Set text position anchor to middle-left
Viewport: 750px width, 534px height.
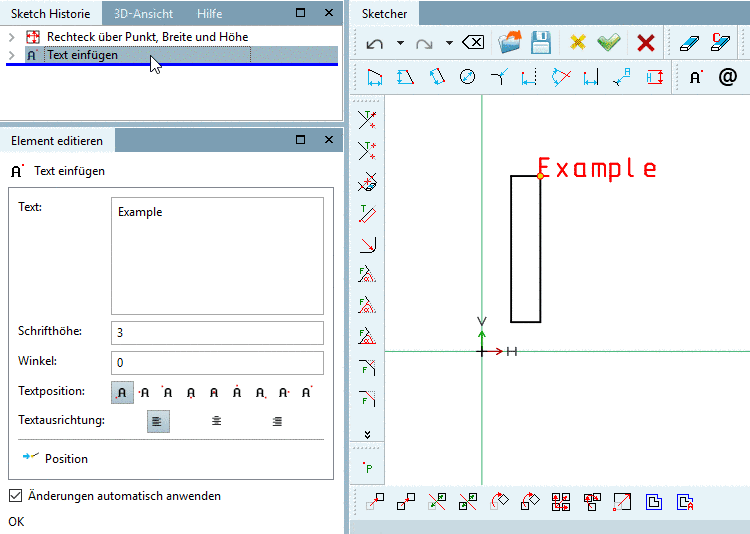click(x=144, y=392)
